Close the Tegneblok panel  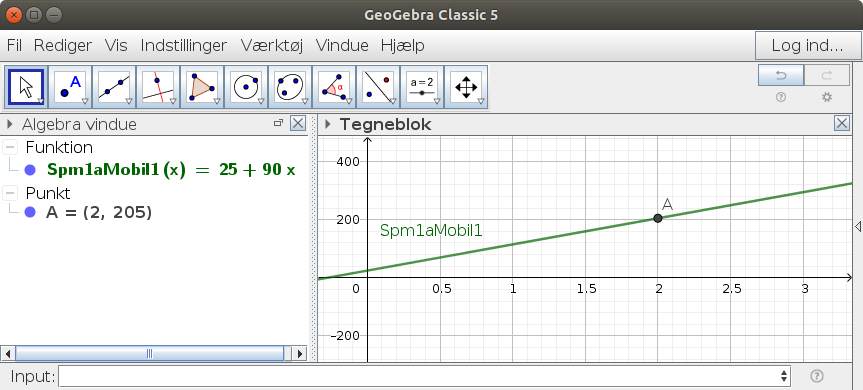(x=842, y=123)
